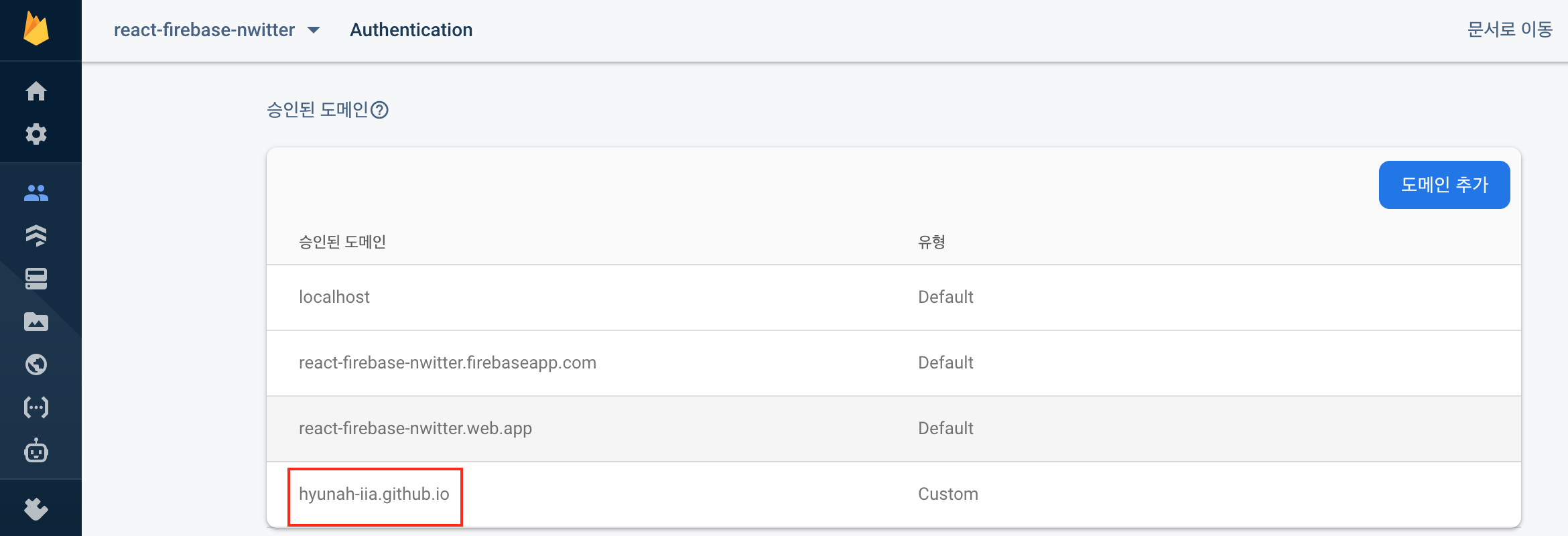The image size is (1568, 536).
Task: Select react-firebase-nwitter.firebaseapp.com domain
Action: (x=448, y=362)
